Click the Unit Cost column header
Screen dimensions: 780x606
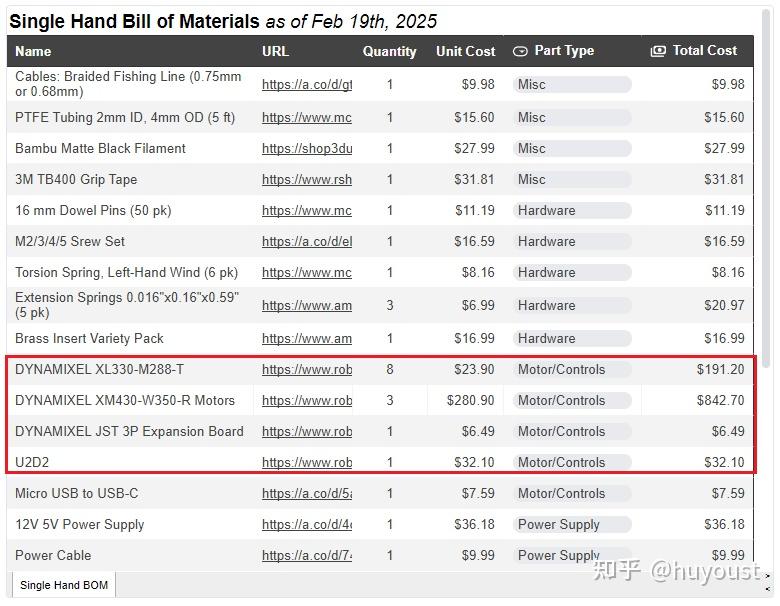pos(465,51)
